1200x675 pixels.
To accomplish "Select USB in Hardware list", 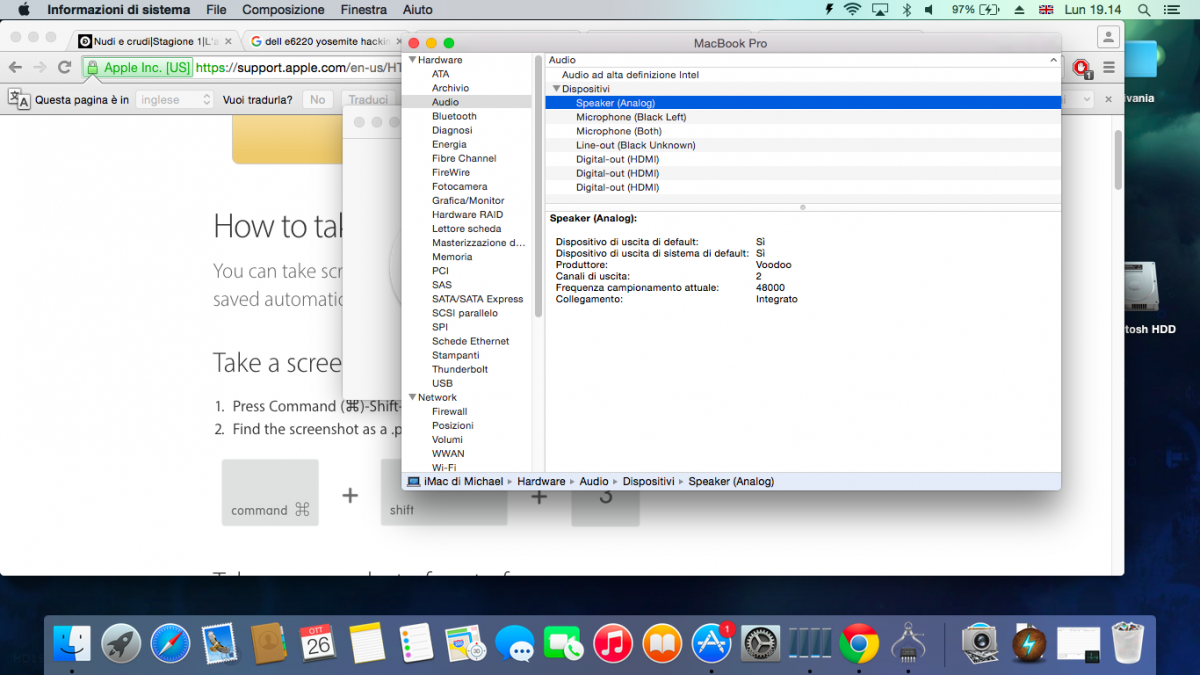I will point(442,383).
